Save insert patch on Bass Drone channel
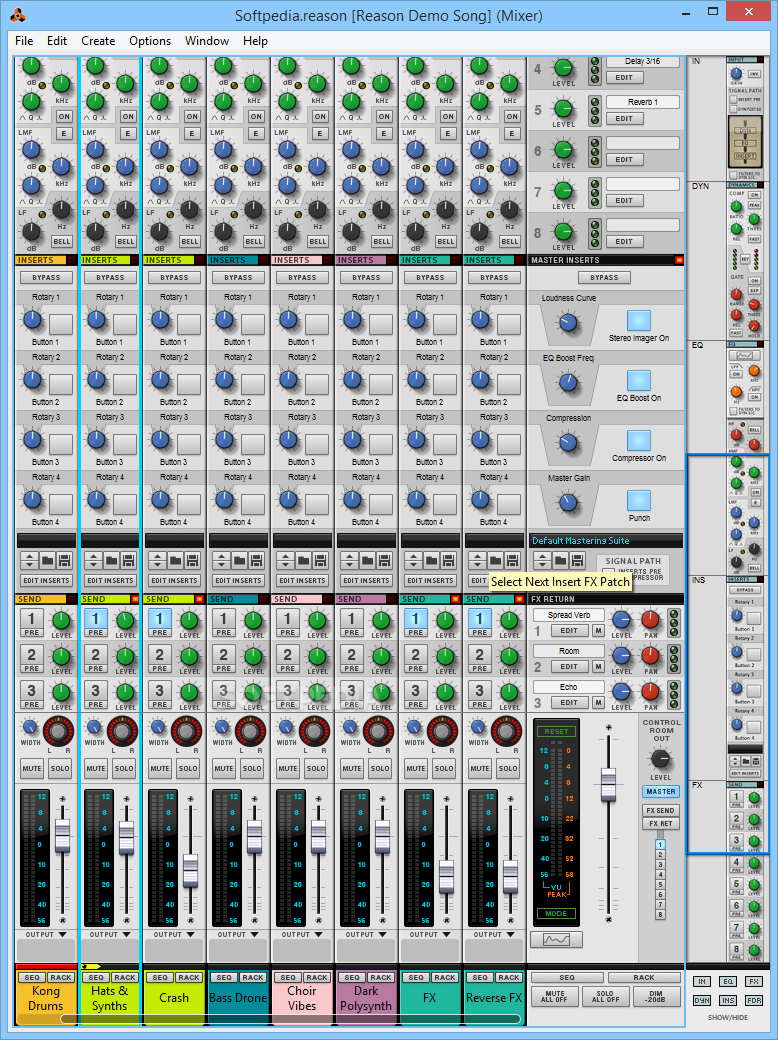The width and height of the screenshot is (778, 1040). tap(257, 560)
